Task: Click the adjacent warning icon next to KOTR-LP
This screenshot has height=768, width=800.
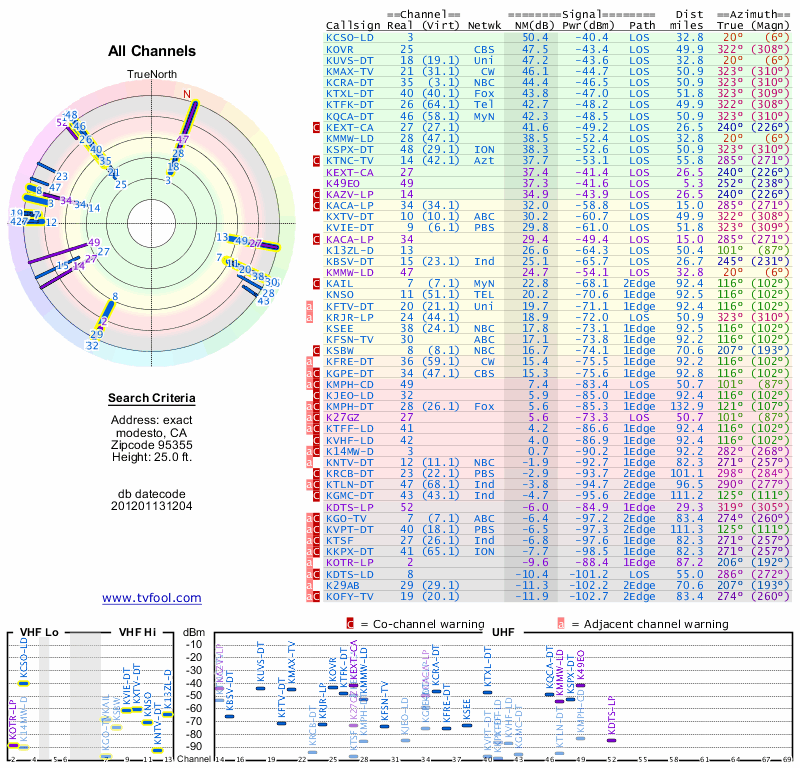Action: tap(309, 563)
